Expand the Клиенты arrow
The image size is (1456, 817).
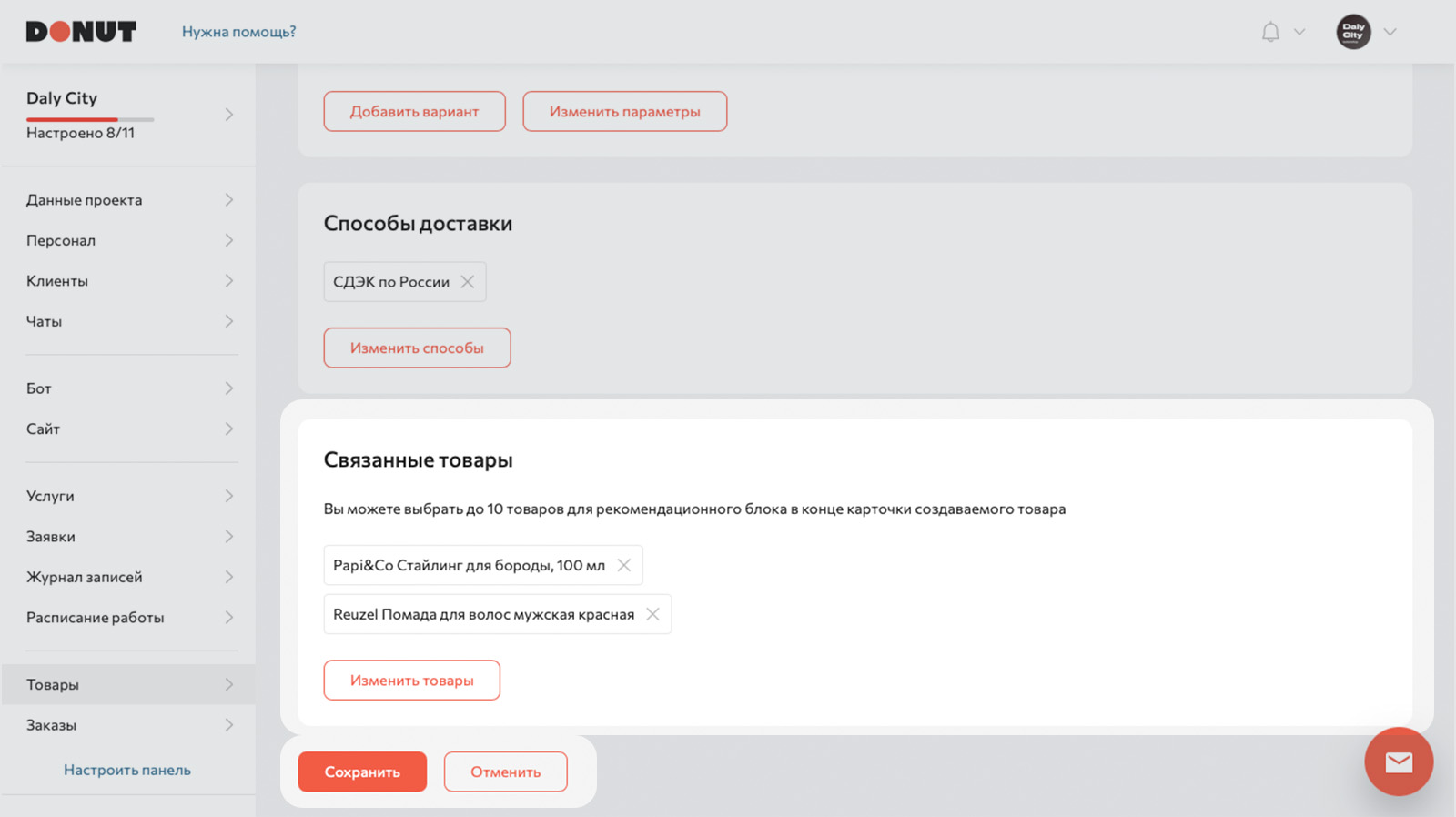pos(229,281)
